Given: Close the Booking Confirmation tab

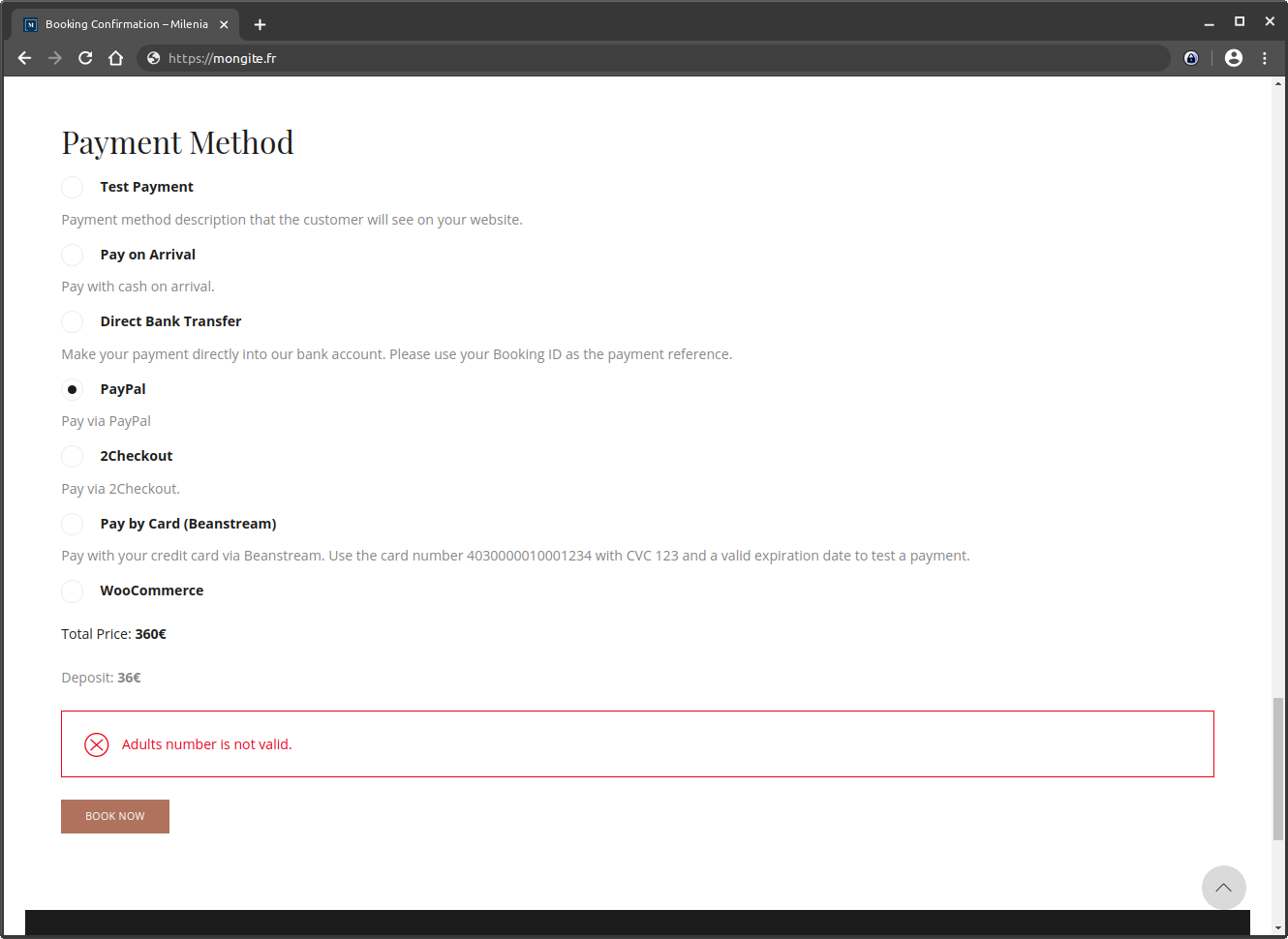Looking at the screenshot, I should (x=224, y=24).
